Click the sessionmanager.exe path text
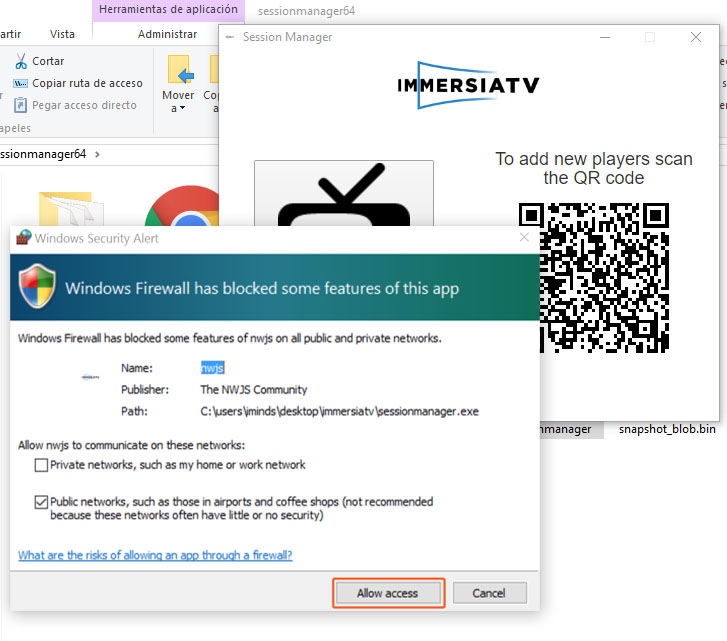Image resolution: width=727 pixels, height=641 pixels. coord(339,411)
